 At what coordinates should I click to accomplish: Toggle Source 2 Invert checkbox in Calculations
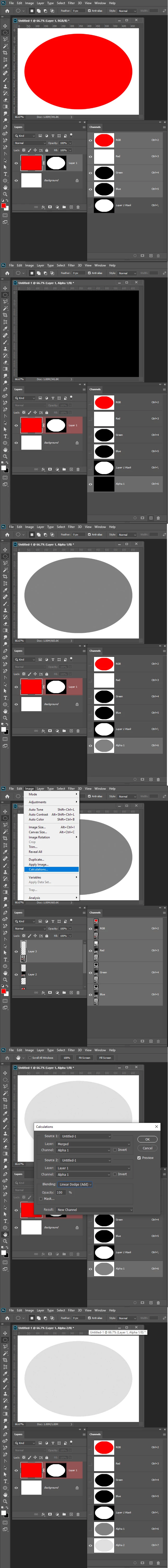click(x=115, y=1174)
